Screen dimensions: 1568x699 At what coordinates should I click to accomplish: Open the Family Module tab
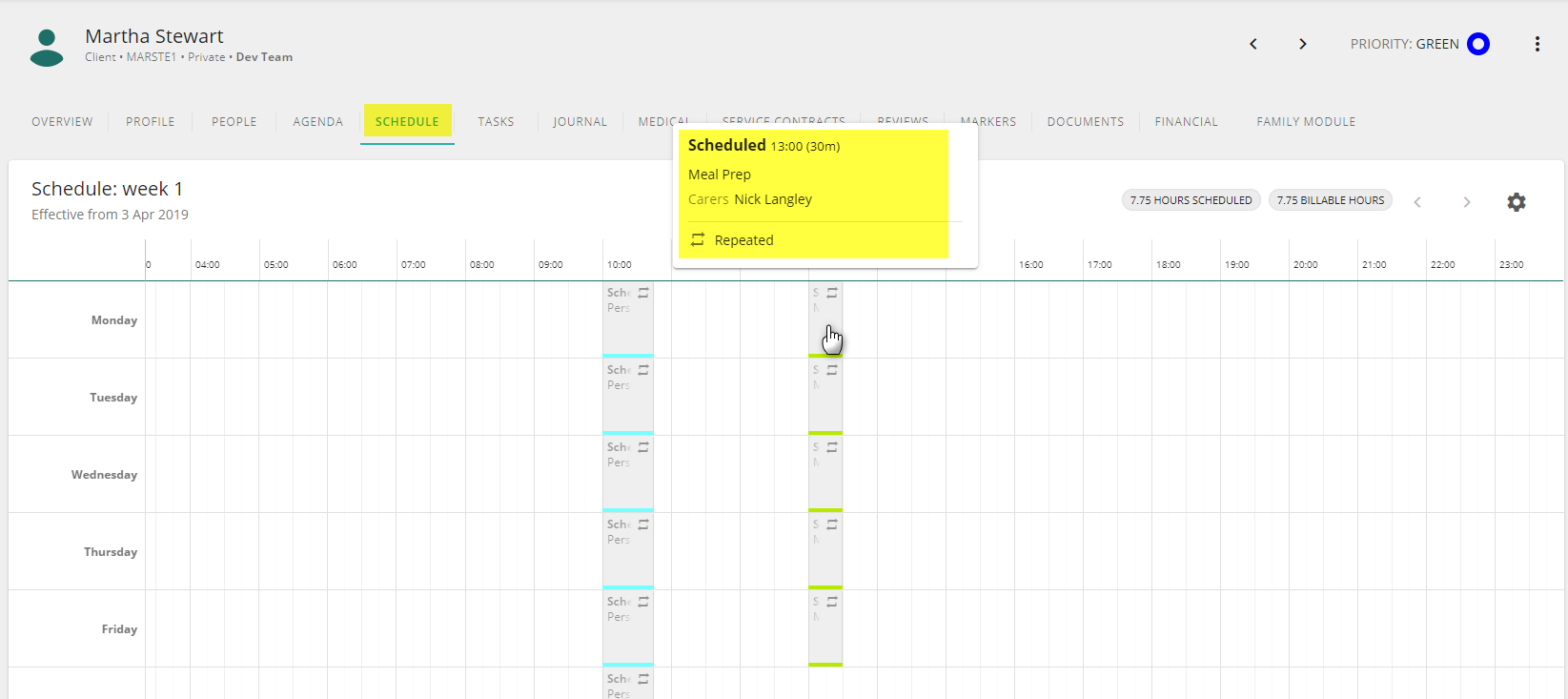point(1306,122)
